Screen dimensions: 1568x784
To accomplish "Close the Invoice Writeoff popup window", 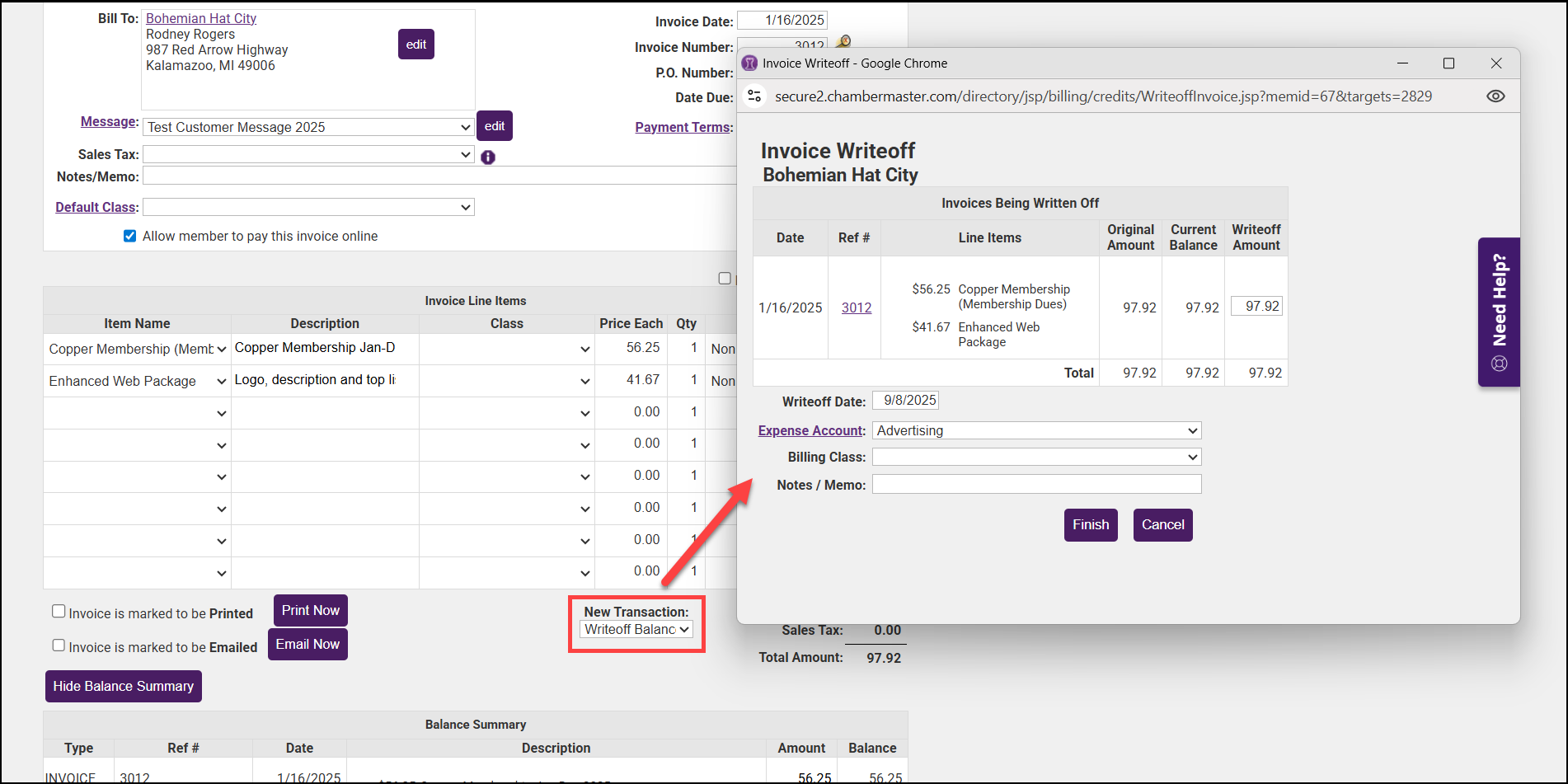I will pos(1496,63).
